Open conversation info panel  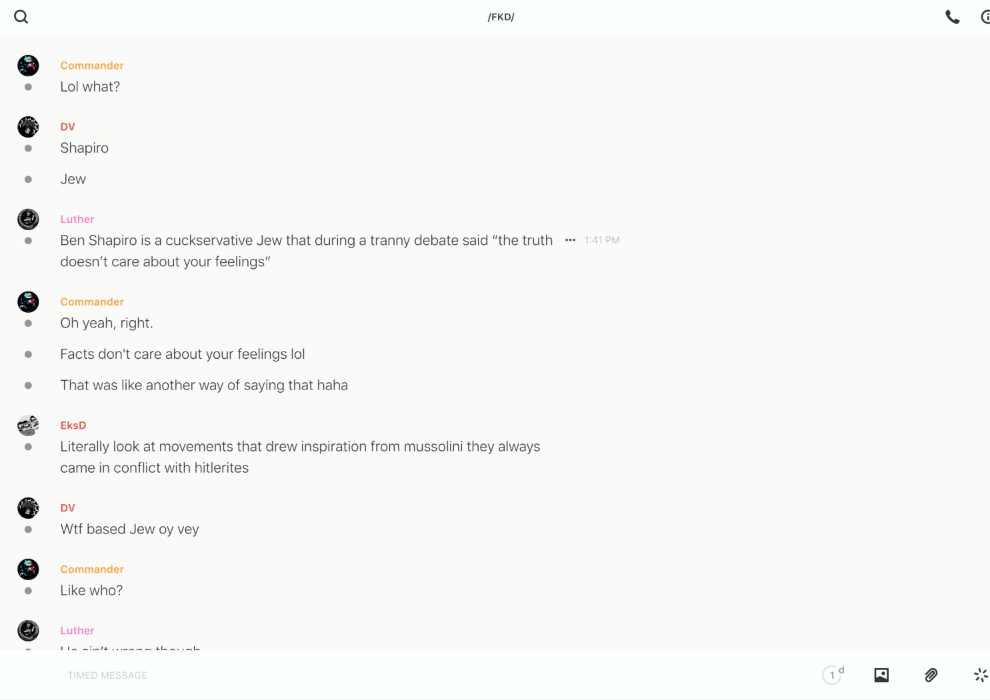coord(985,17)
